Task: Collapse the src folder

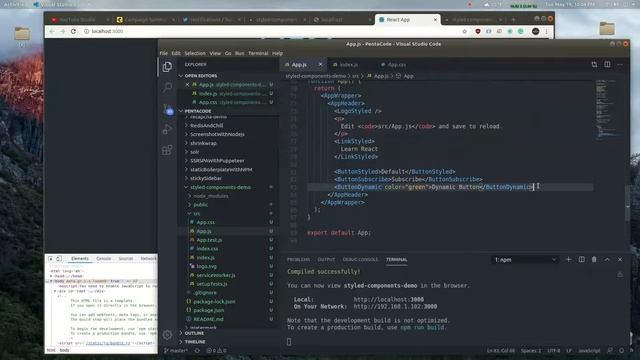Action: [197, 214]
